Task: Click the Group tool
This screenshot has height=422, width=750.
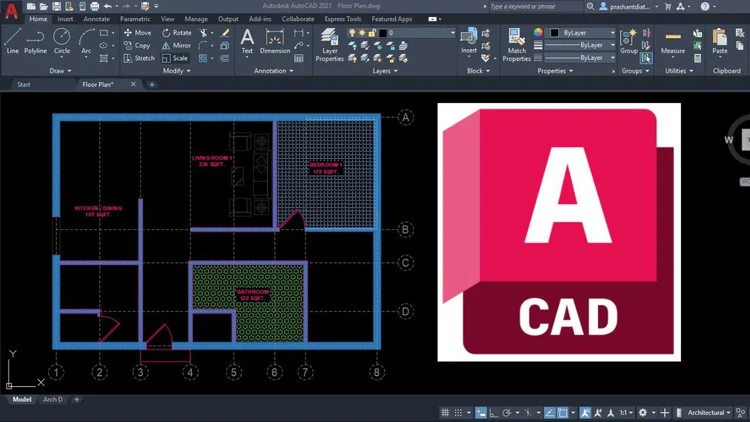Action: coord(629,41)
